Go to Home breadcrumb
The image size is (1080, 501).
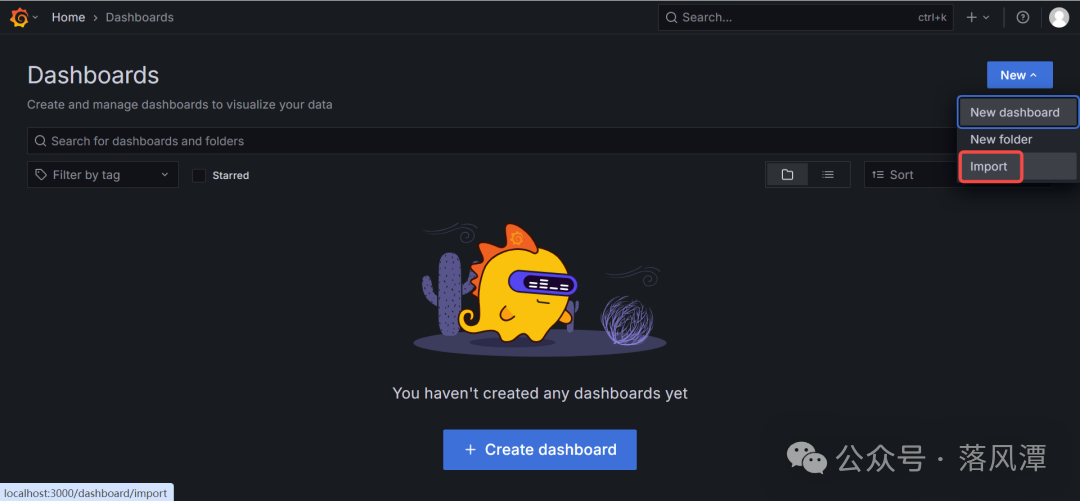(68, 17)
